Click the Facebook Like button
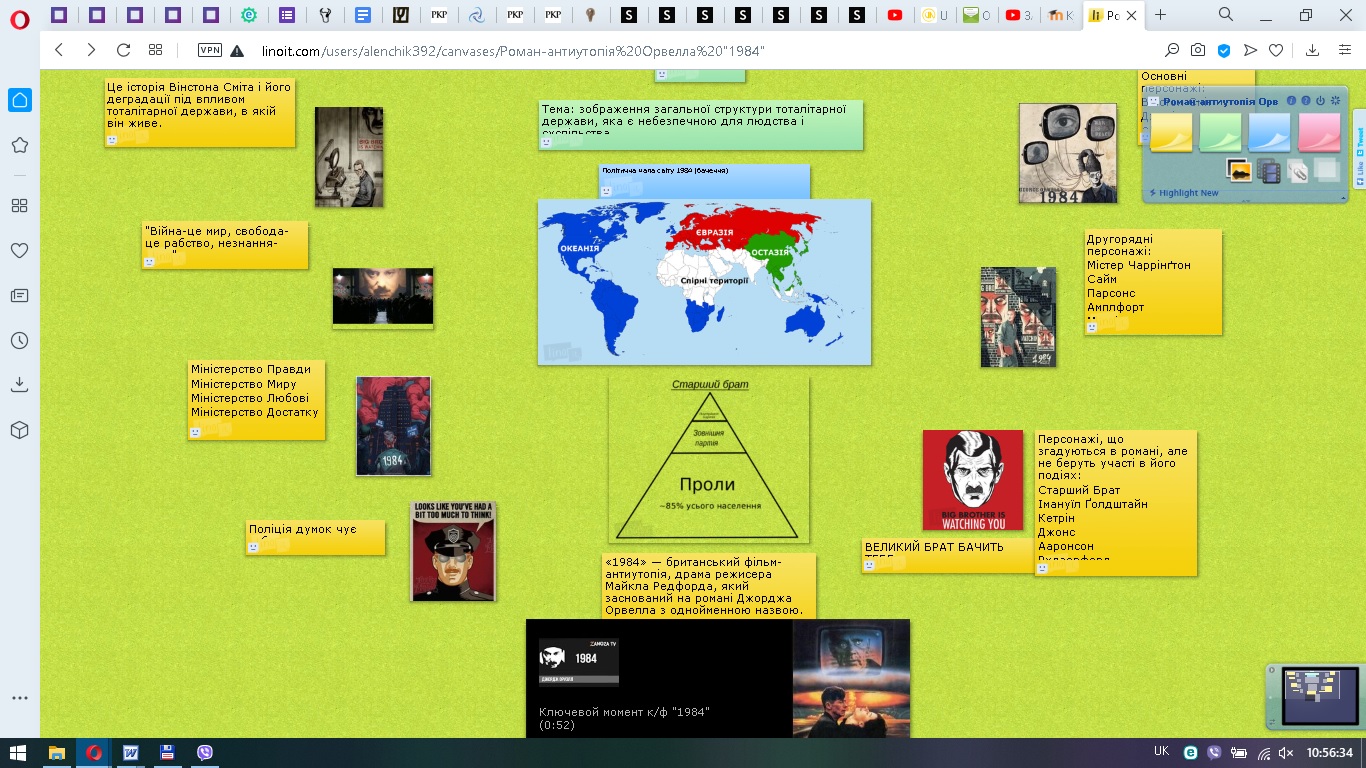This screenshot has height=768, width=1366. point(1359,172)
